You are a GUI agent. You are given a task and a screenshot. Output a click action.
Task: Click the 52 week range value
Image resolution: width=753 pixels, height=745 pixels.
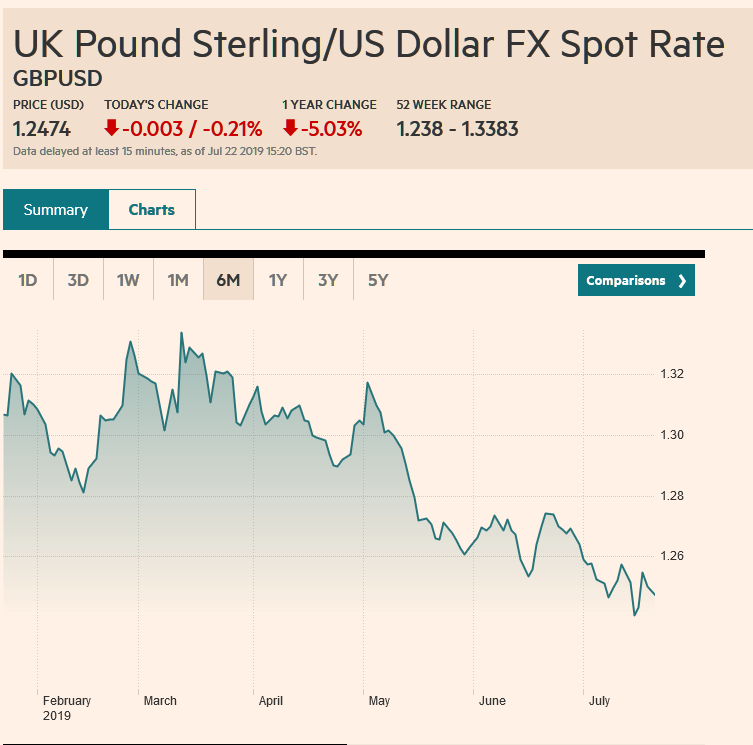pos(457,128)
